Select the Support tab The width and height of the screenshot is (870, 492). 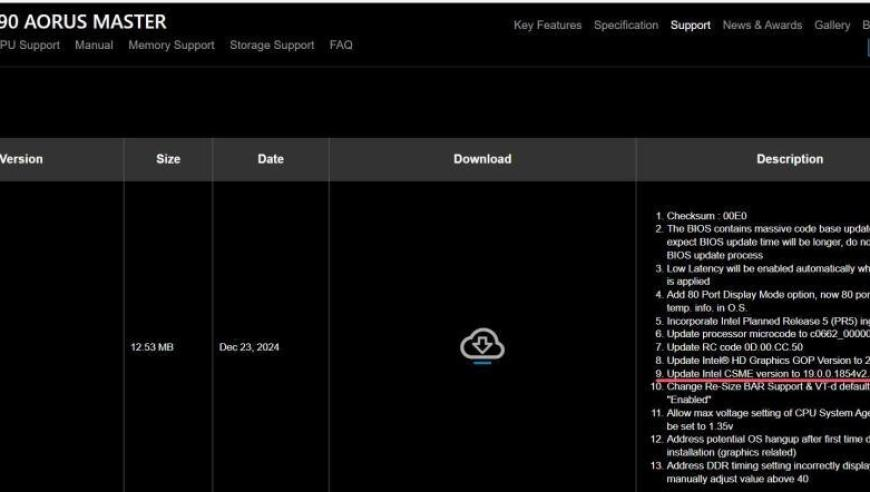tap(690, 25)
